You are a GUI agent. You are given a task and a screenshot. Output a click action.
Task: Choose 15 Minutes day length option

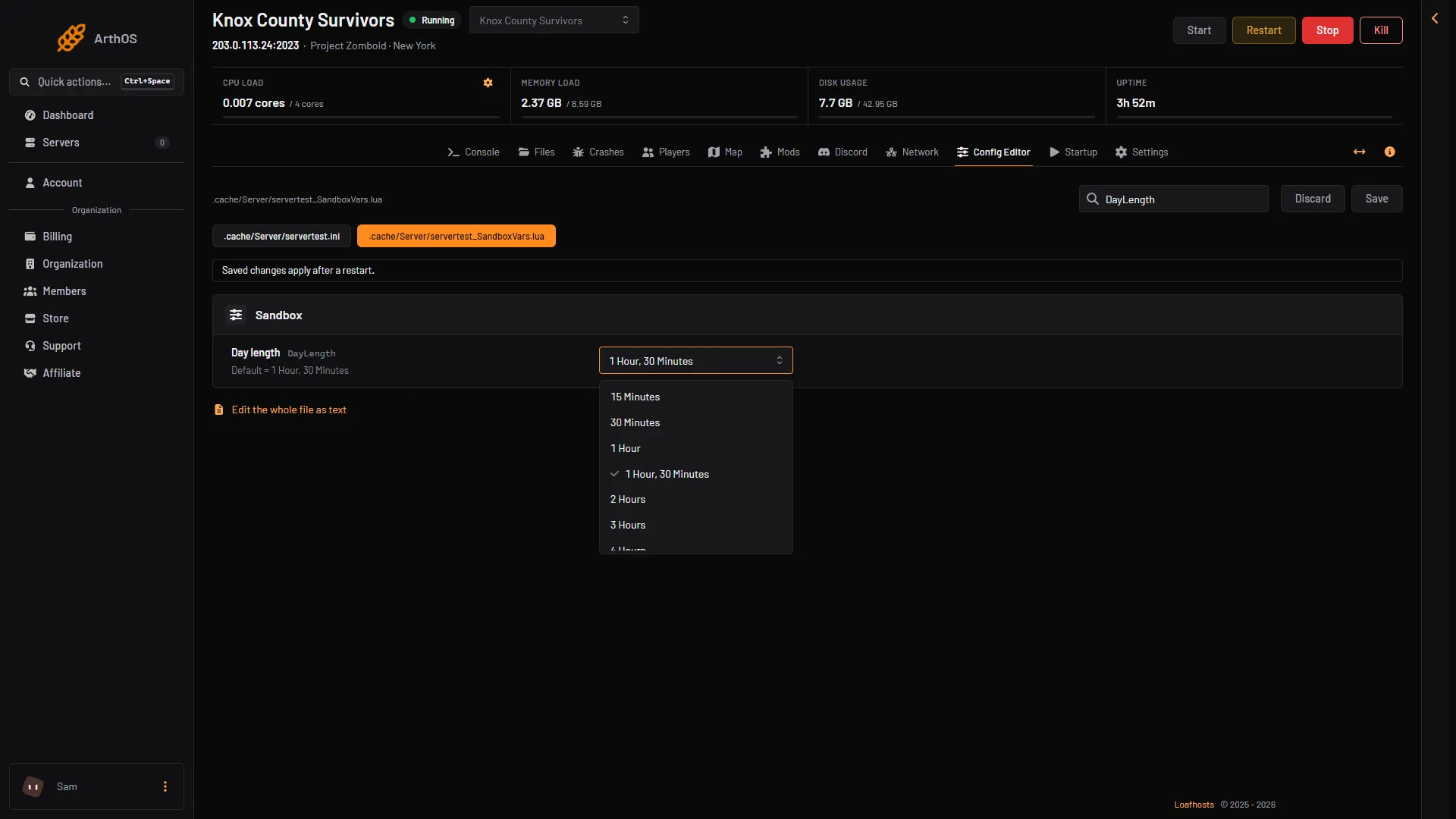(x=696, y=397)
